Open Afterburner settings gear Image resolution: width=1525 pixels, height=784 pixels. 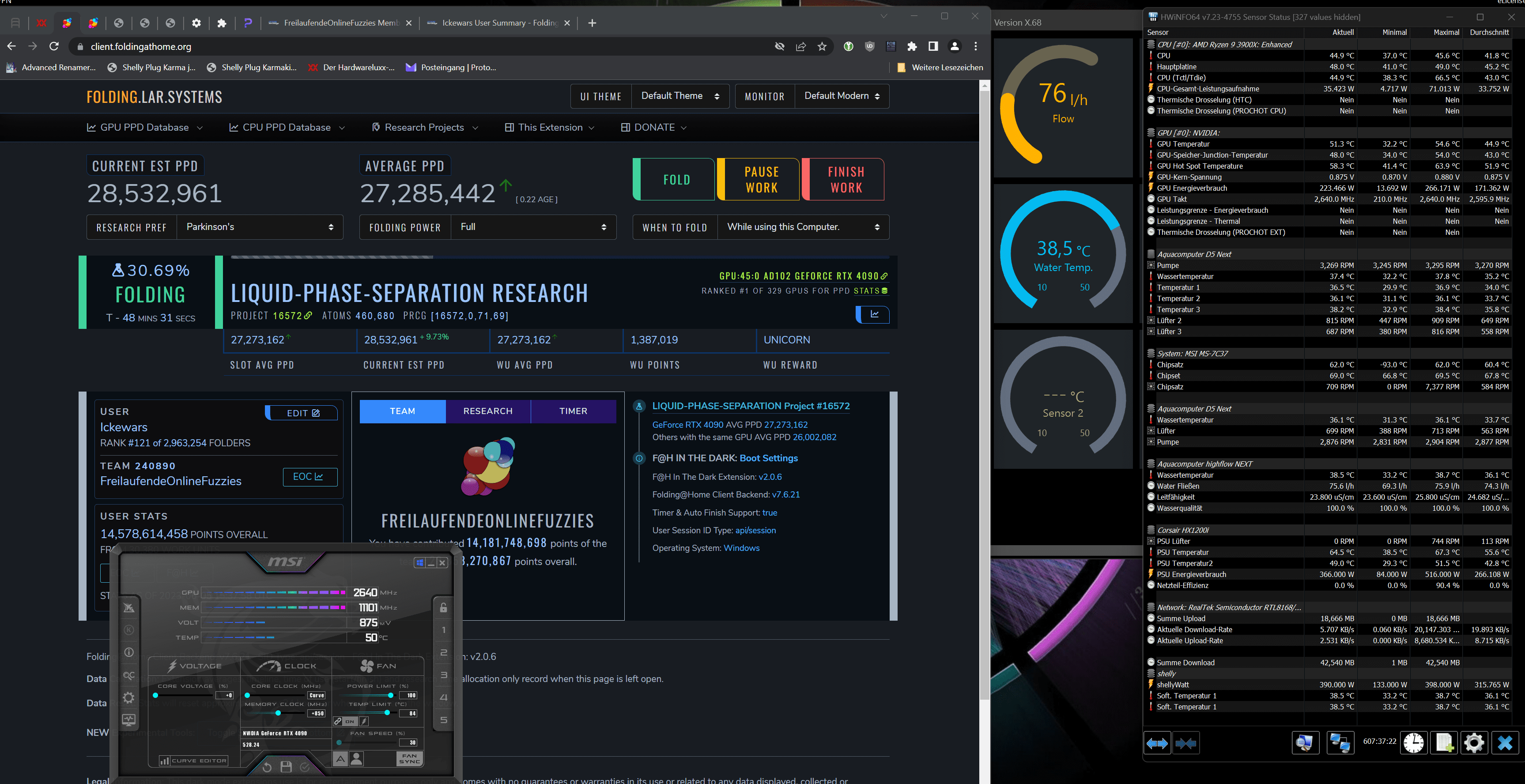pos(129,697)
